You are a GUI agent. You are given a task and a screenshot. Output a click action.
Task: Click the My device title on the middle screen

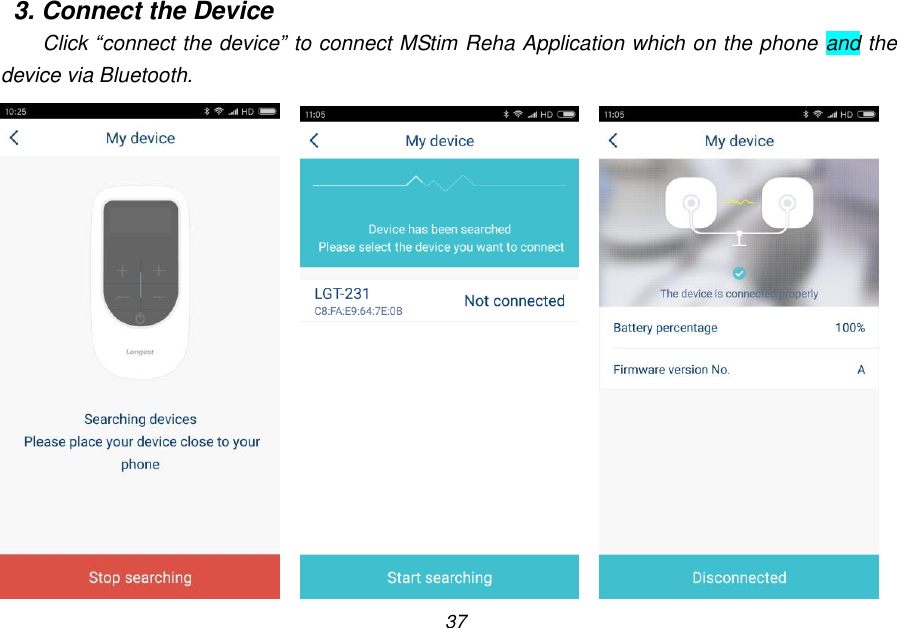pos(439,140)
